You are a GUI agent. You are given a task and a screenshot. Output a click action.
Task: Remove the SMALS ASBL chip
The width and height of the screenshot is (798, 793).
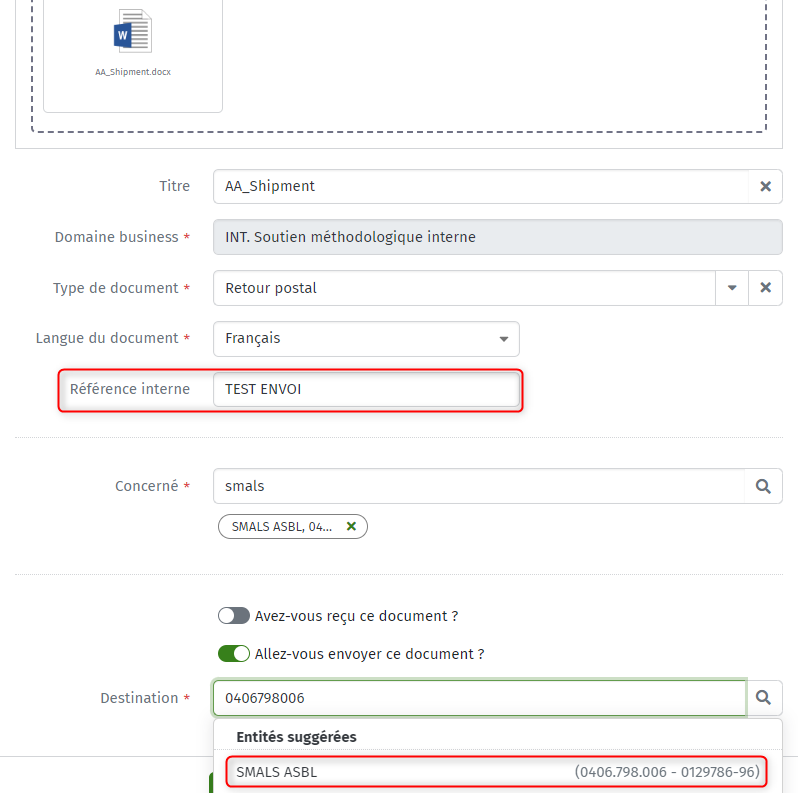click(x=351, y=526)
